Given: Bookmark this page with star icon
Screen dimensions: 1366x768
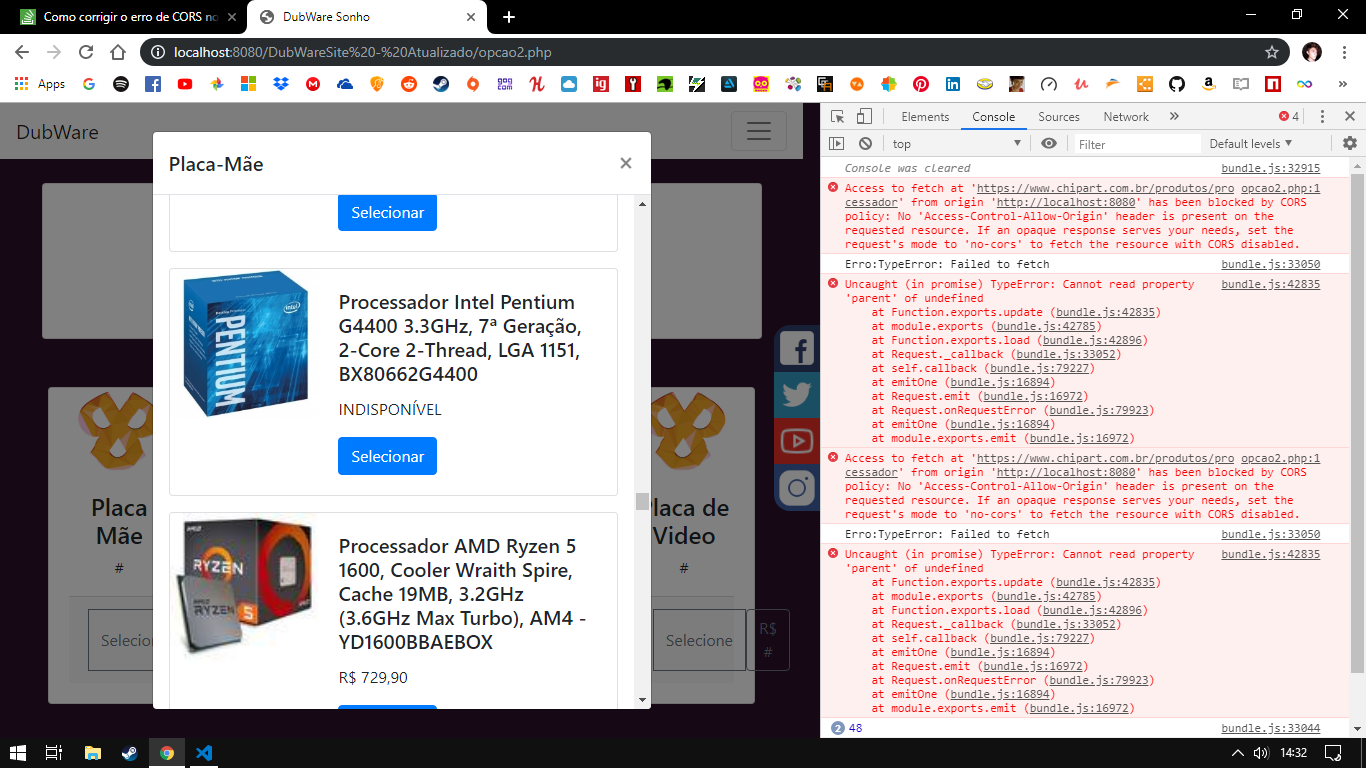Looking at the screenshot, I should [x=1272, y=52].
